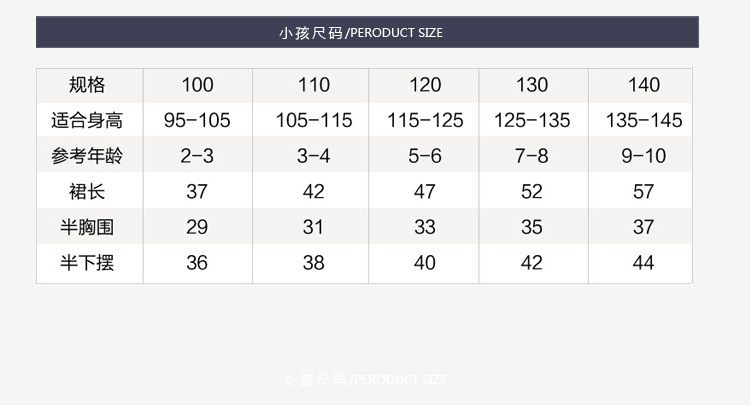Select the 半胸围 row label
The image size is (750, 405).
pos(88,227)
